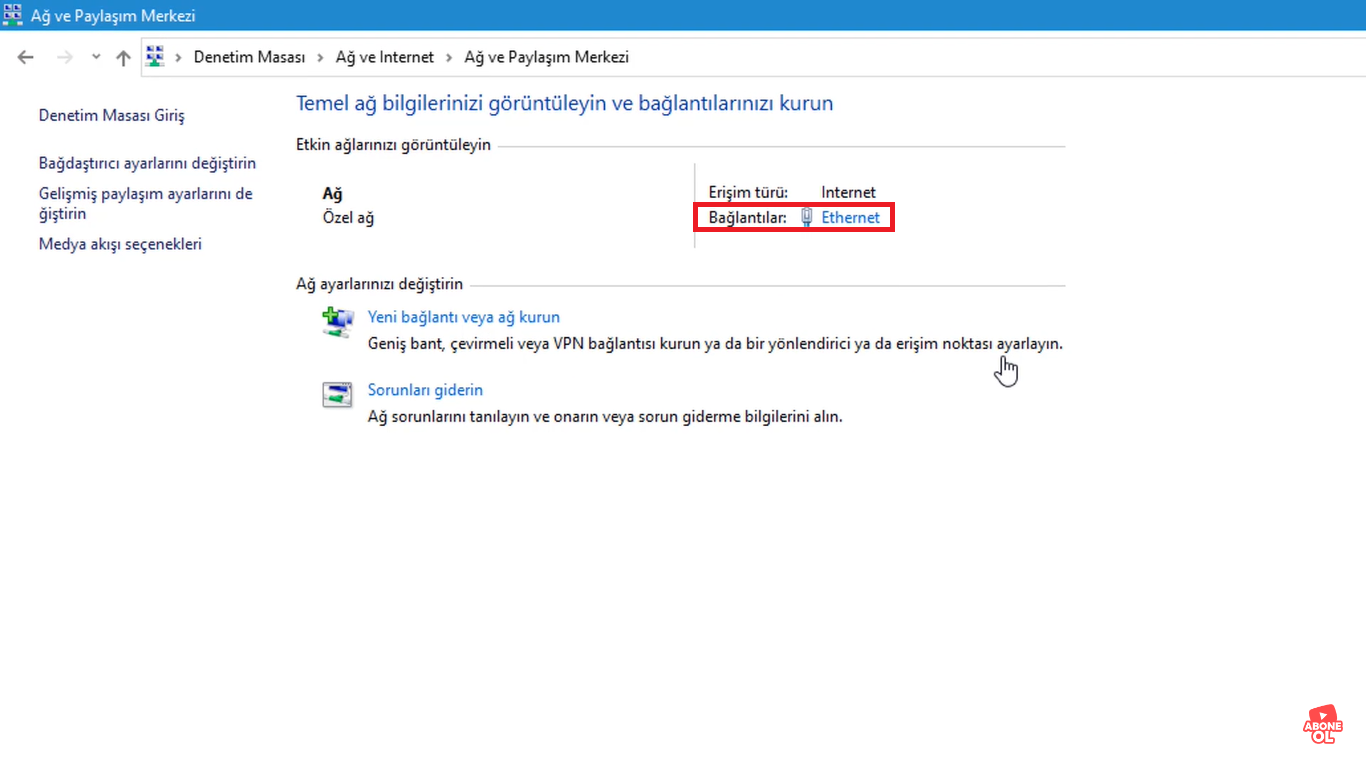The height and width of the screenshot is (768, 1366).
Task: Click the Internet access type value
Action: coord(849,192)
